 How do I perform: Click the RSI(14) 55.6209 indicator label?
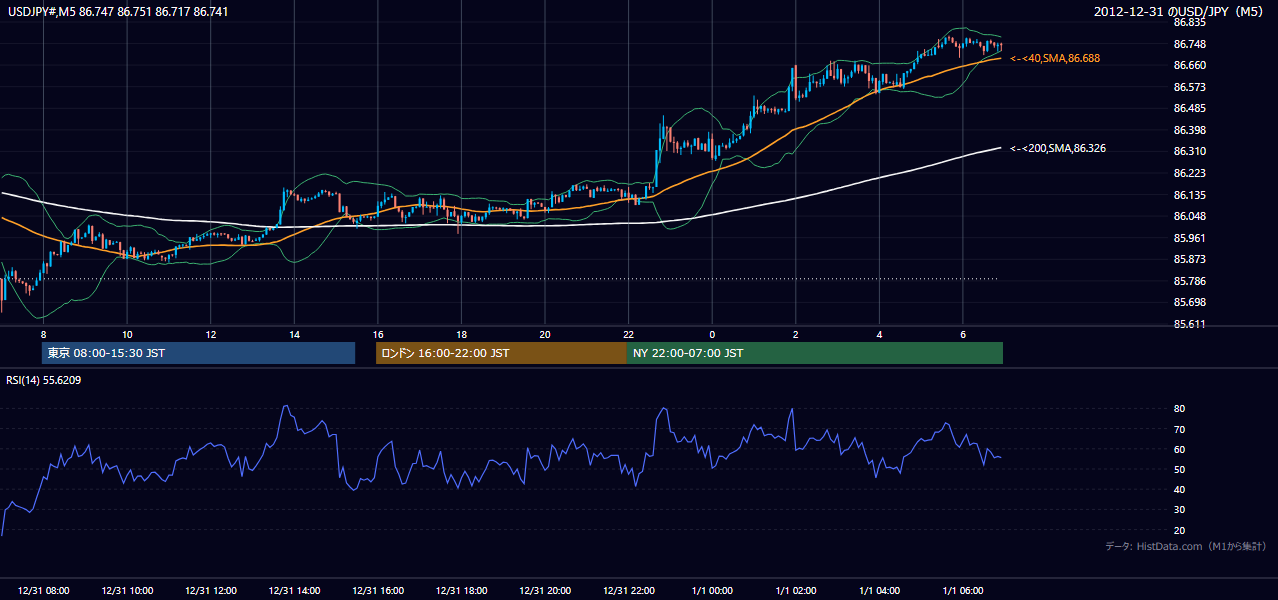[44, 380]
